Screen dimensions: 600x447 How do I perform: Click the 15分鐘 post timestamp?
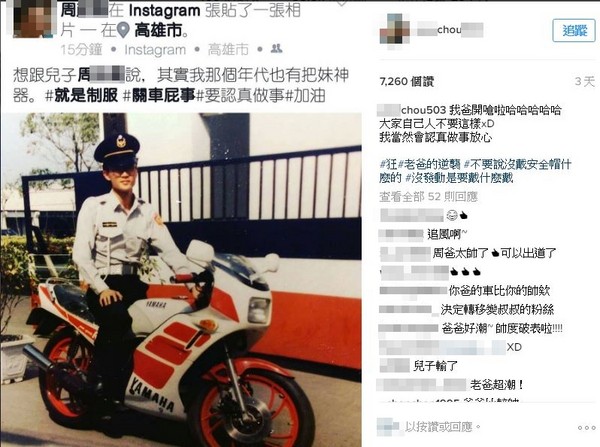pyautogui.click(x=82, y=50)
